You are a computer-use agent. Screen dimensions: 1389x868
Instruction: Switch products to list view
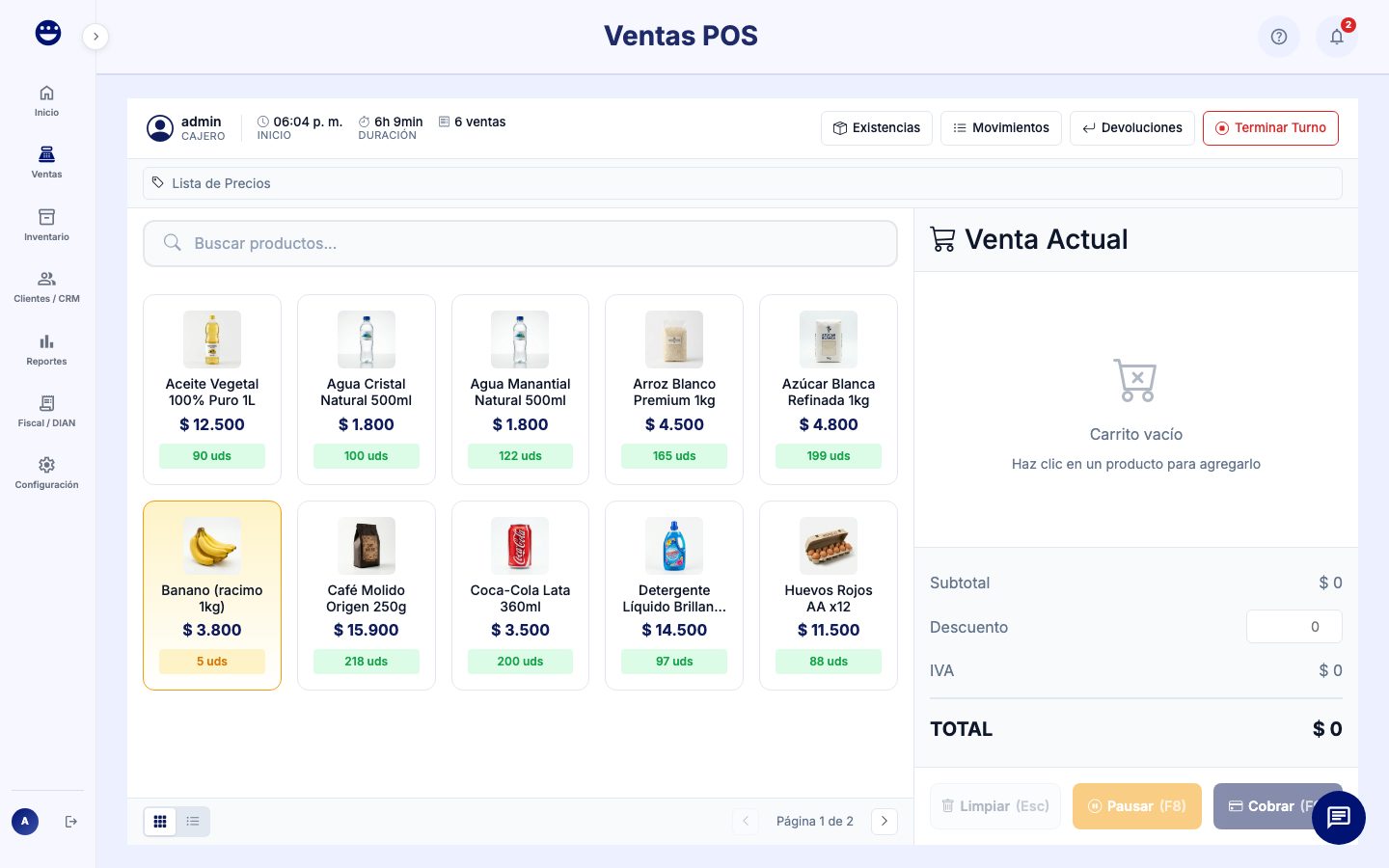click(193, 821)
